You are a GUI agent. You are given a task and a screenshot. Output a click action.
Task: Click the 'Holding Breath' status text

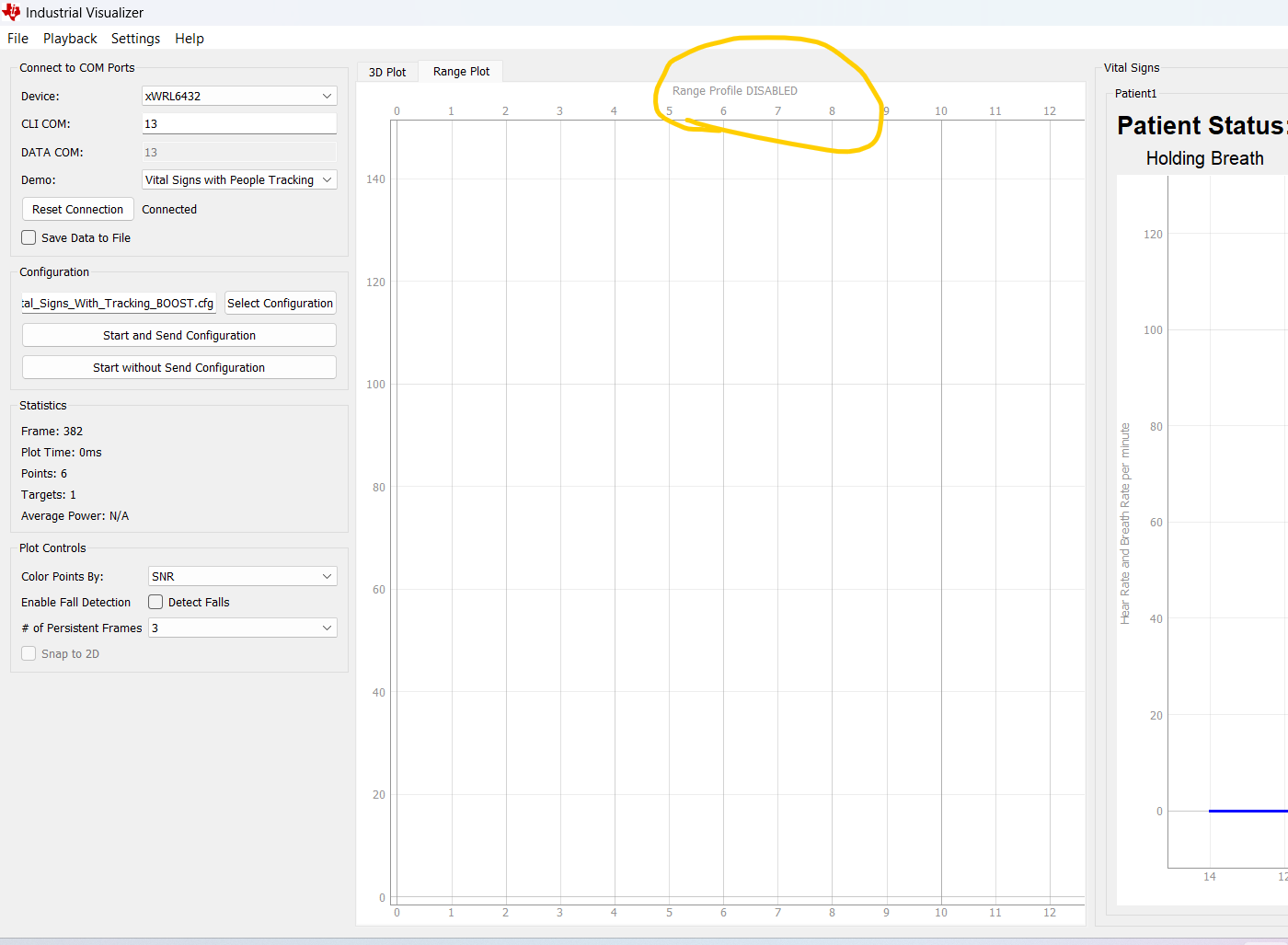tap(1204, 158)
